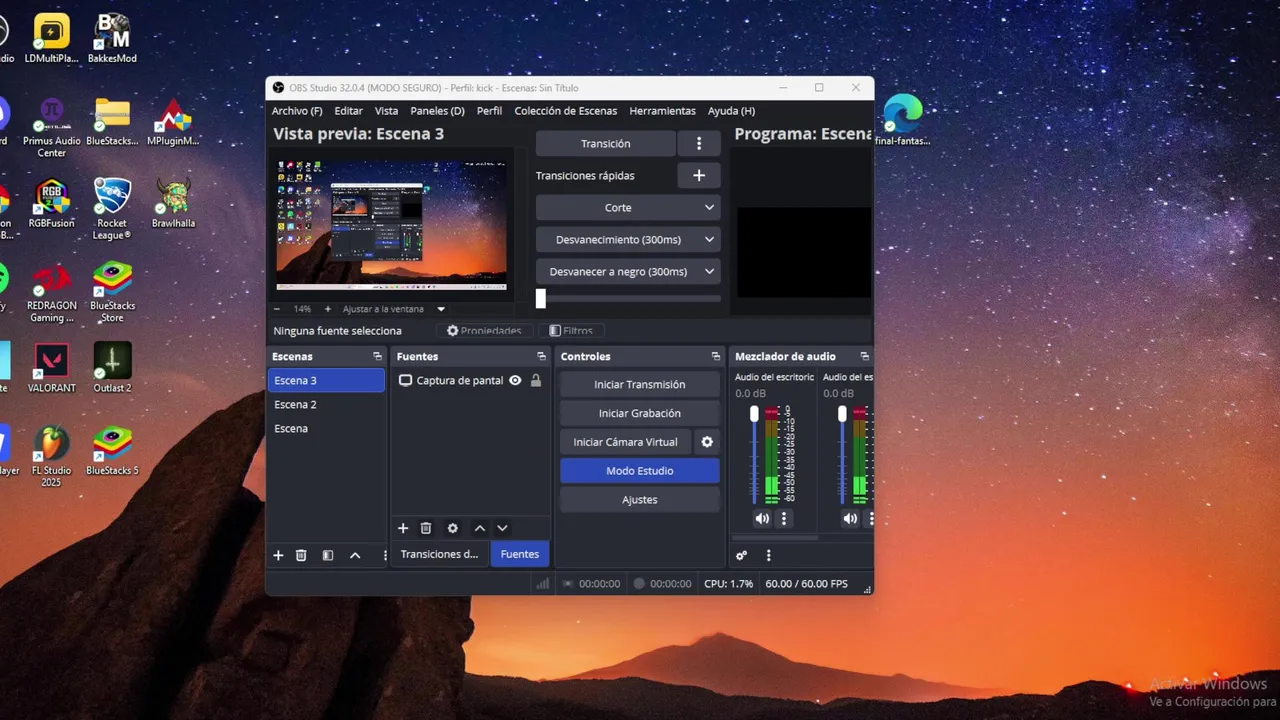Open Colección de Escenas menu

point(566,111)
